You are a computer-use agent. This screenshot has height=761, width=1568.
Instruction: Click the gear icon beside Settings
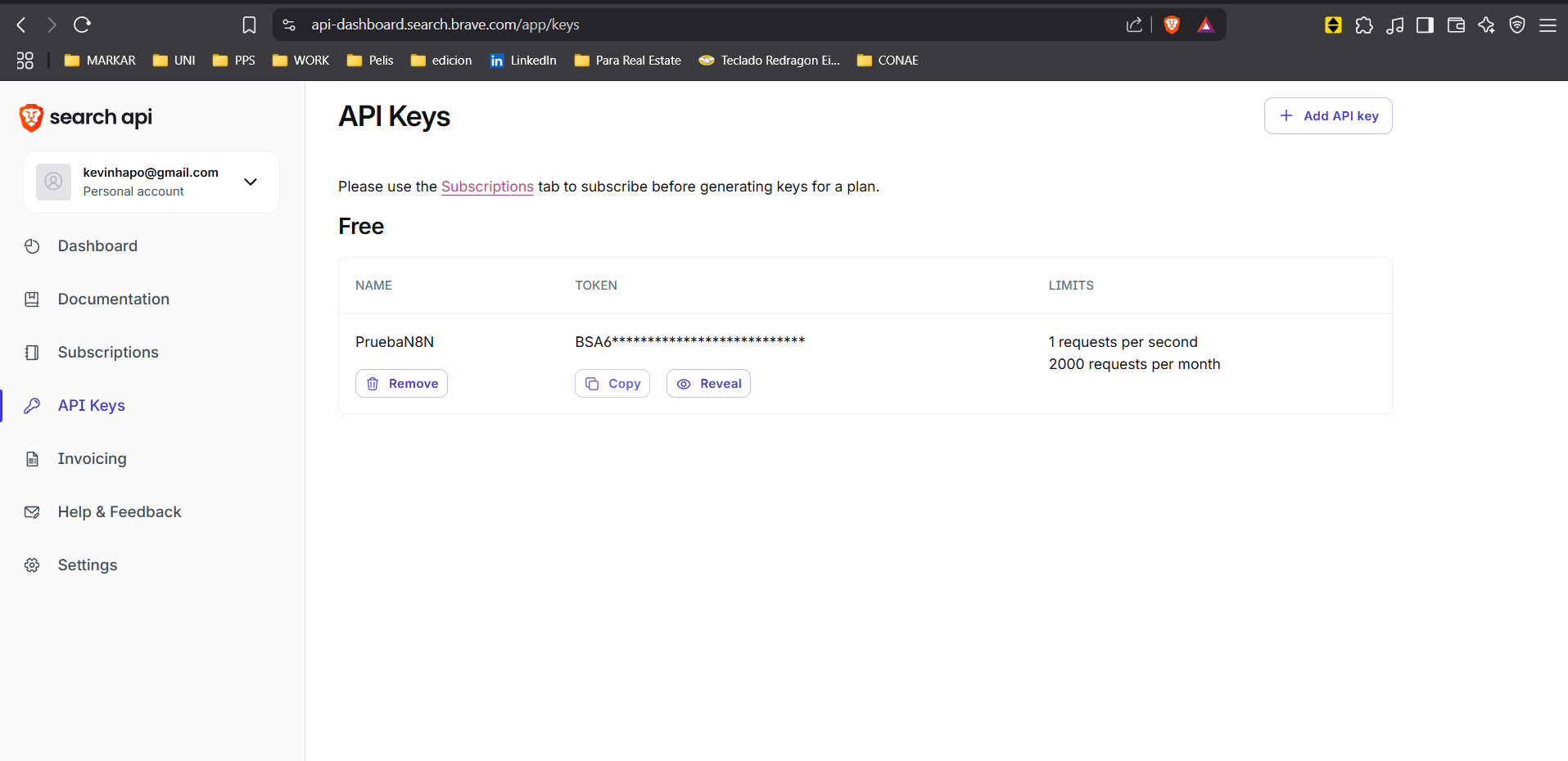coord(32,565)
